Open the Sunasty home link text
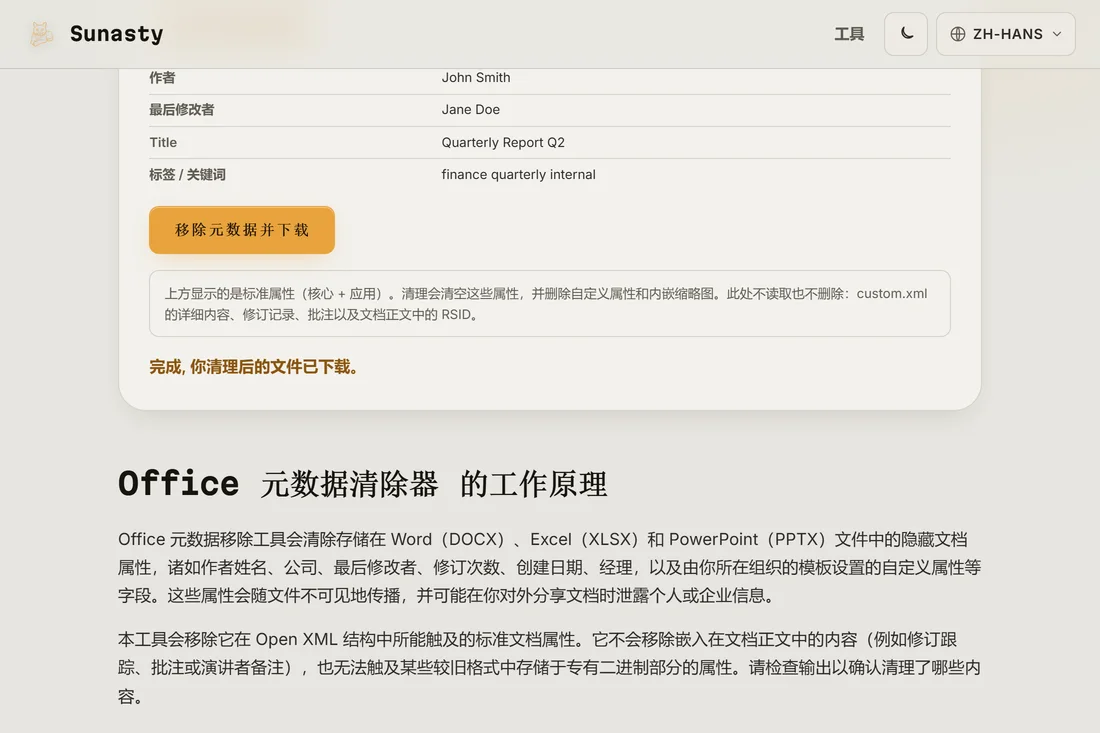Screen dimensions: 1100x733 point(116,34)
